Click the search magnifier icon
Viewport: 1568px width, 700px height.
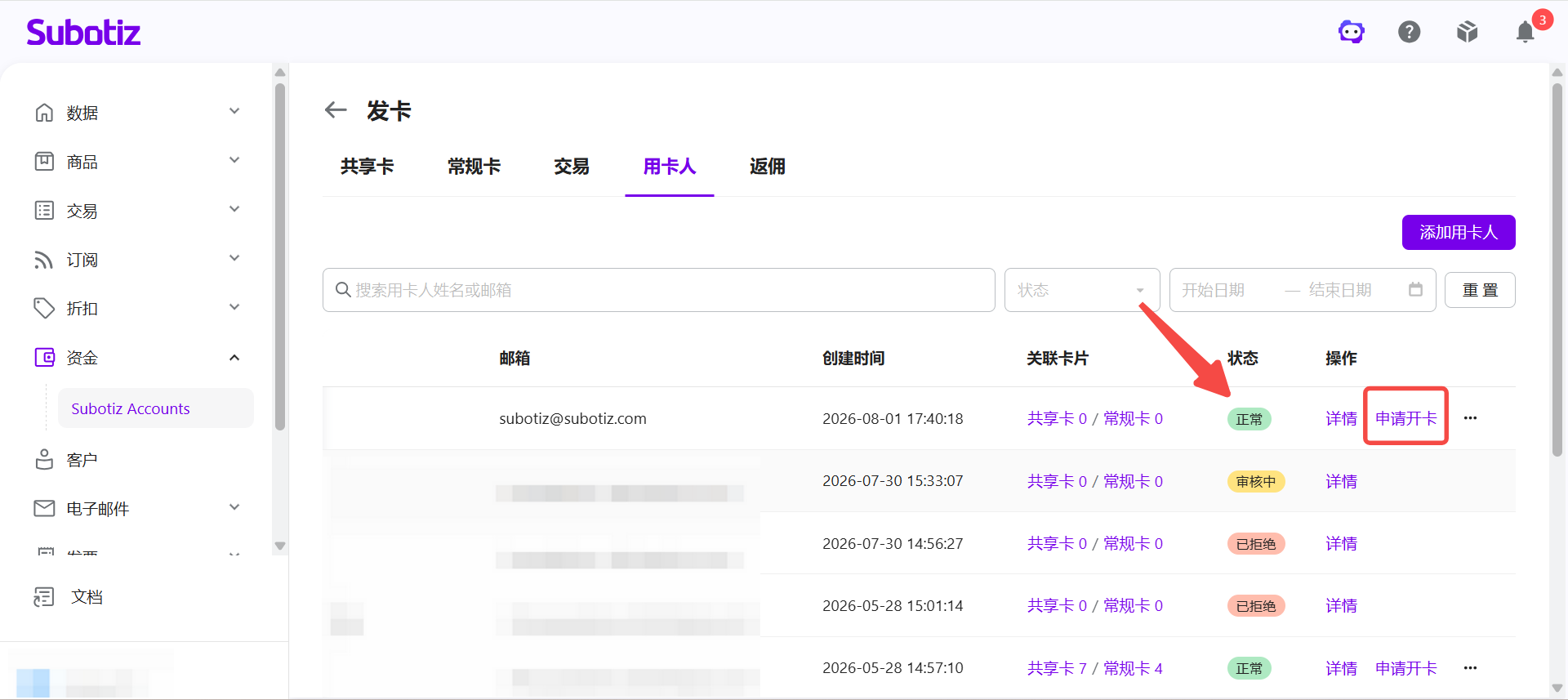pos(343,290)
